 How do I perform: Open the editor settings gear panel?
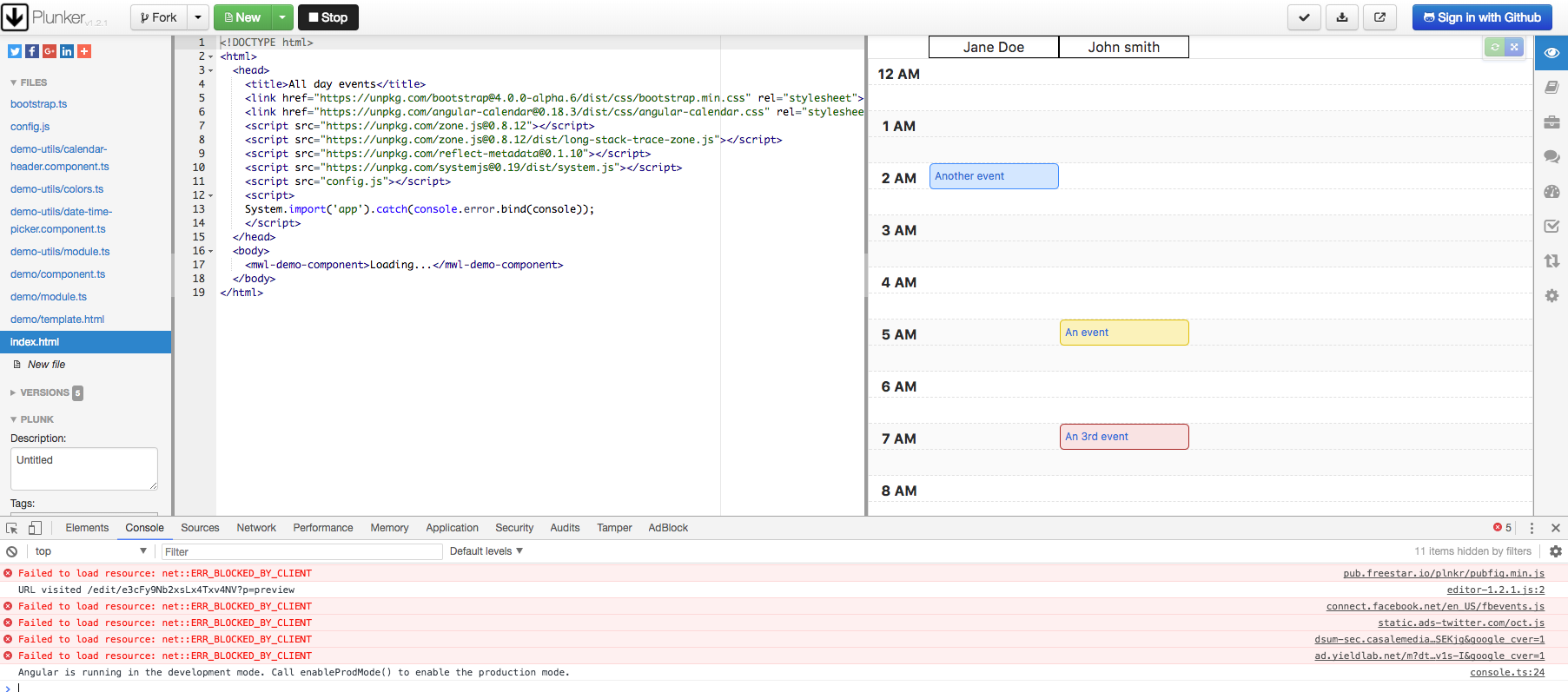(1551, 296)
